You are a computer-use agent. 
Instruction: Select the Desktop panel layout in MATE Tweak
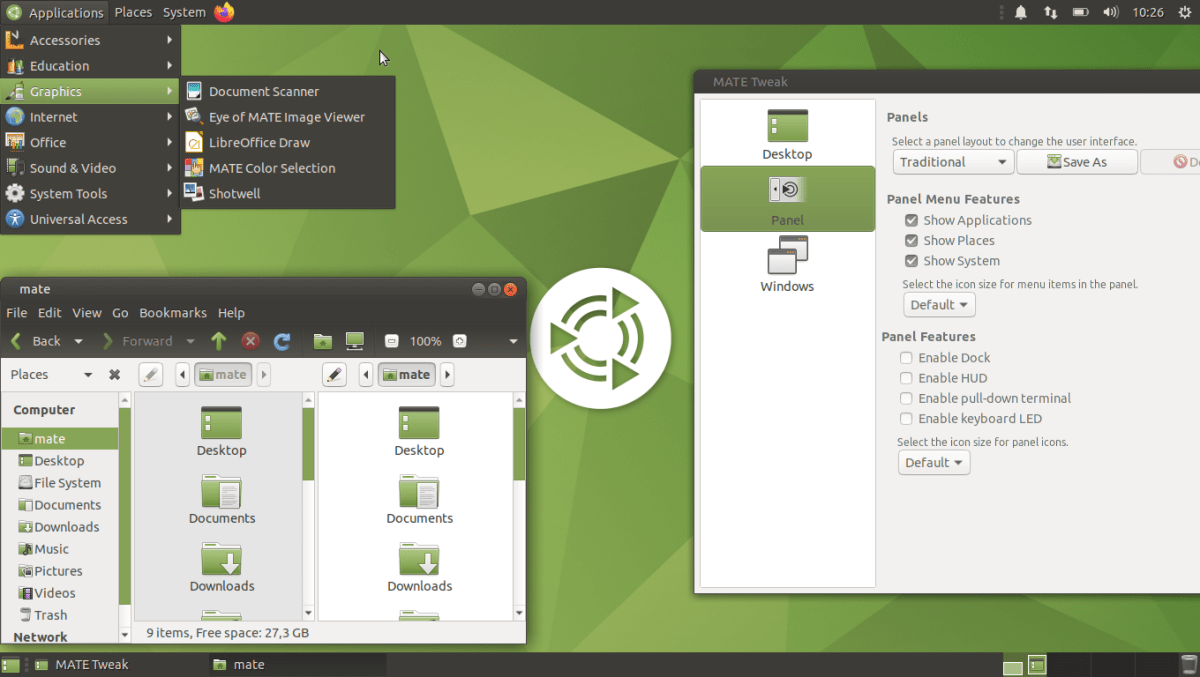pyautogui.click(x=786, y=133)
